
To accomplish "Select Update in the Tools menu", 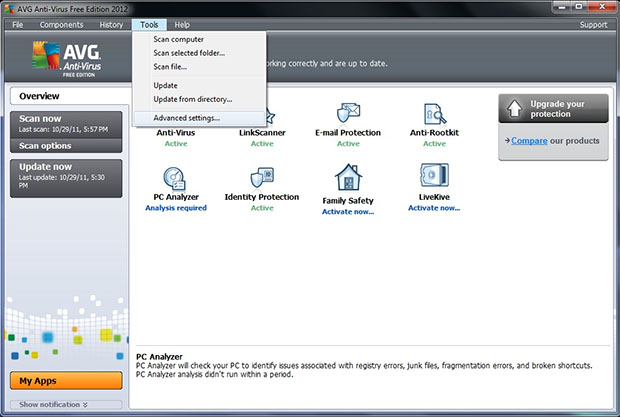I will tap(199, 85).
